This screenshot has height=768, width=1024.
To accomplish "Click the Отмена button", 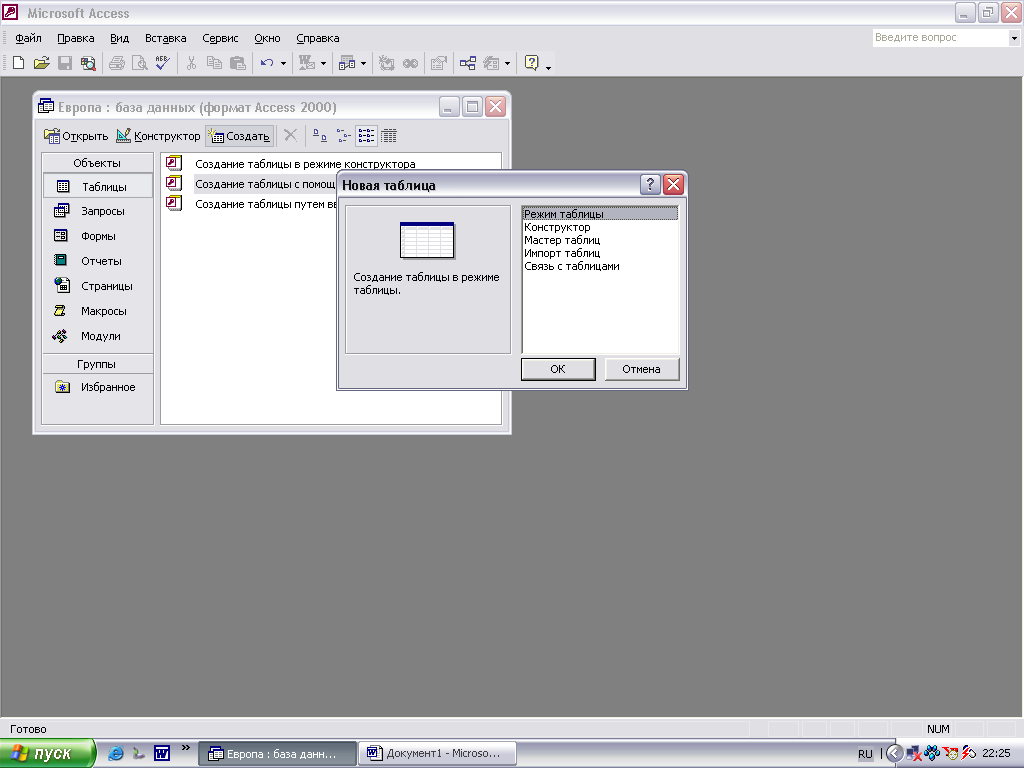I will pyautogui.click(x=641, y=369).
